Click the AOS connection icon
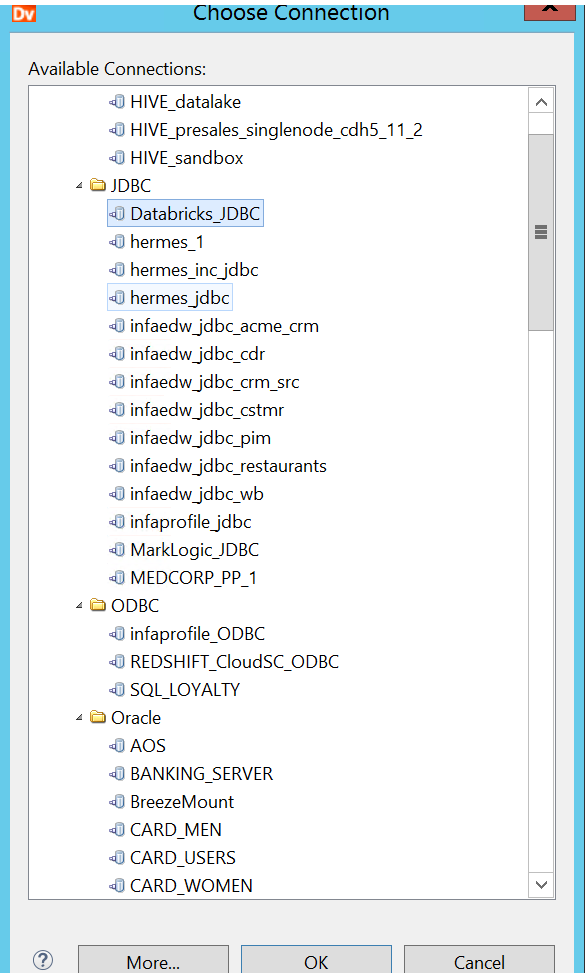 point(117,746)
